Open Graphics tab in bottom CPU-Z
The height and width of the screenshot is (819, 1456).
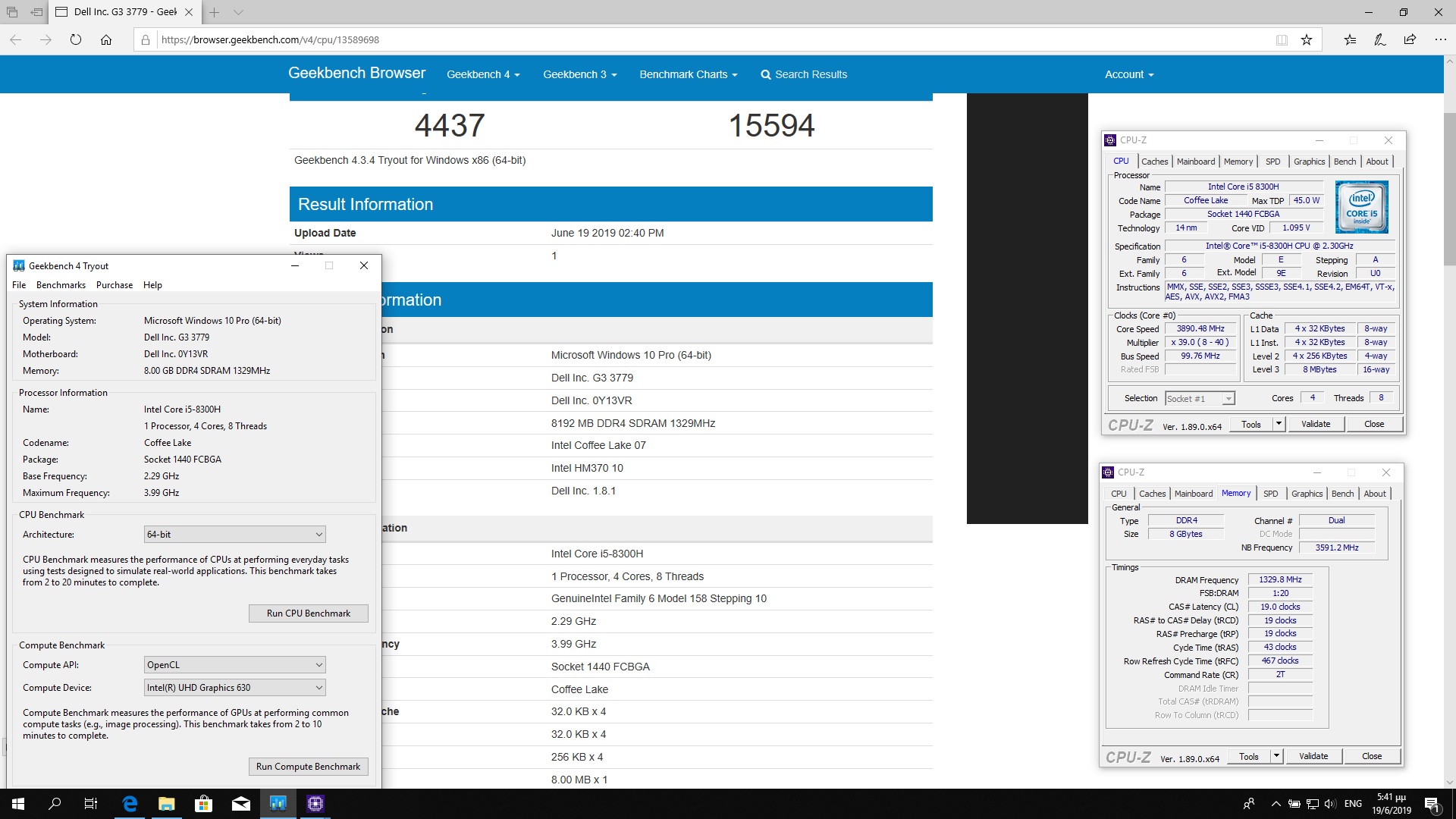1307,494
